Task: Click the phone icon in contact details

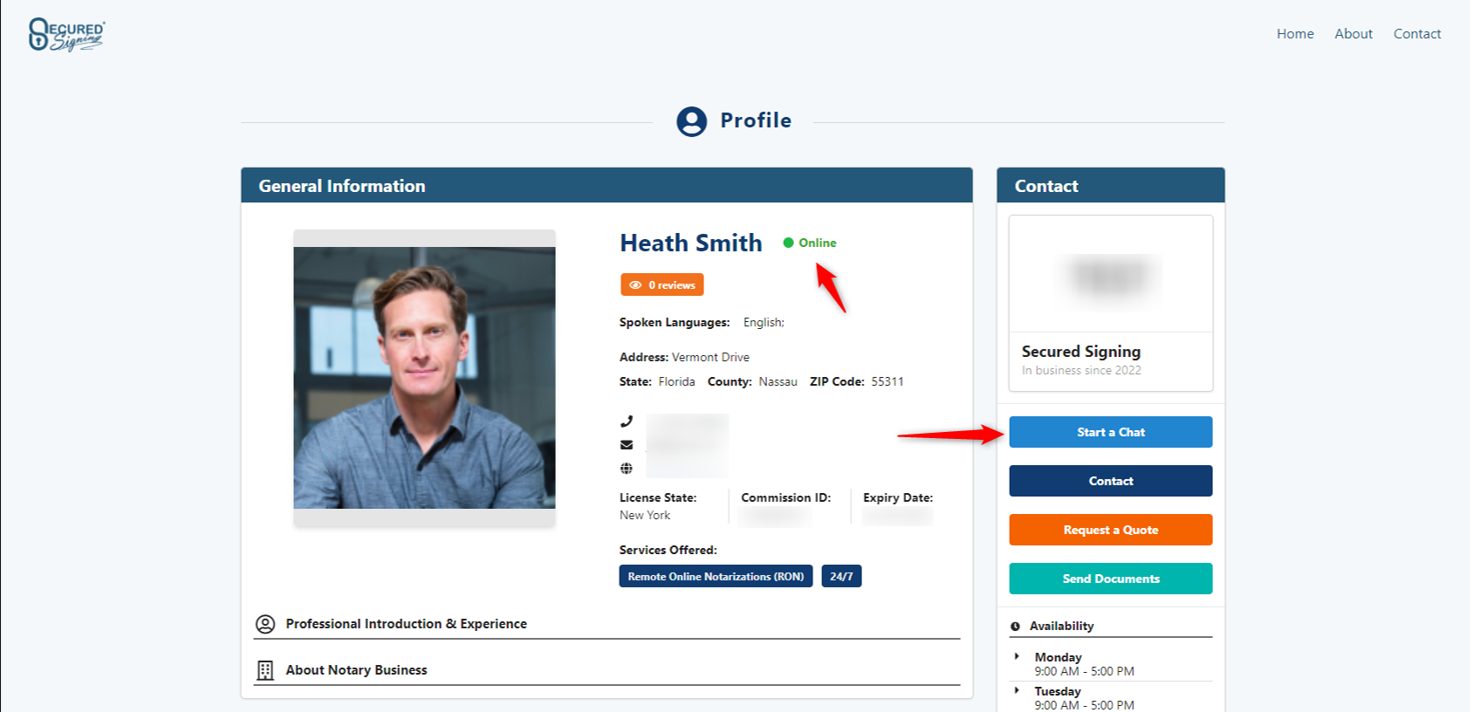Action: 626,422
